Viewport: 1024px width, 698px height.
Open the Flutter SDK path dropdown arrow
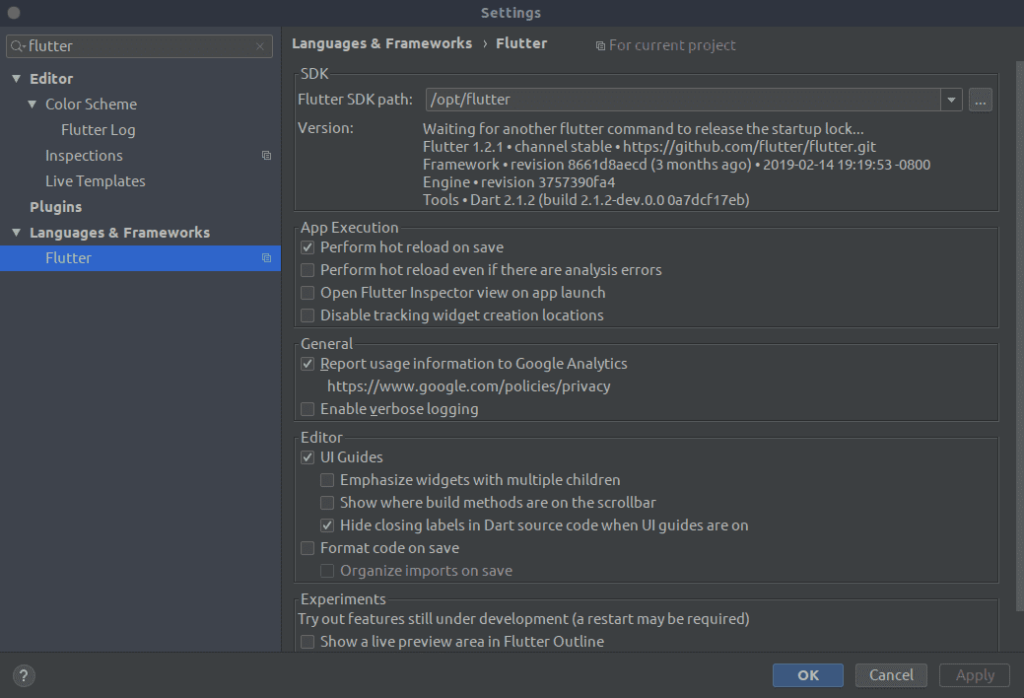pyautogui.click(x=951, y=100)
